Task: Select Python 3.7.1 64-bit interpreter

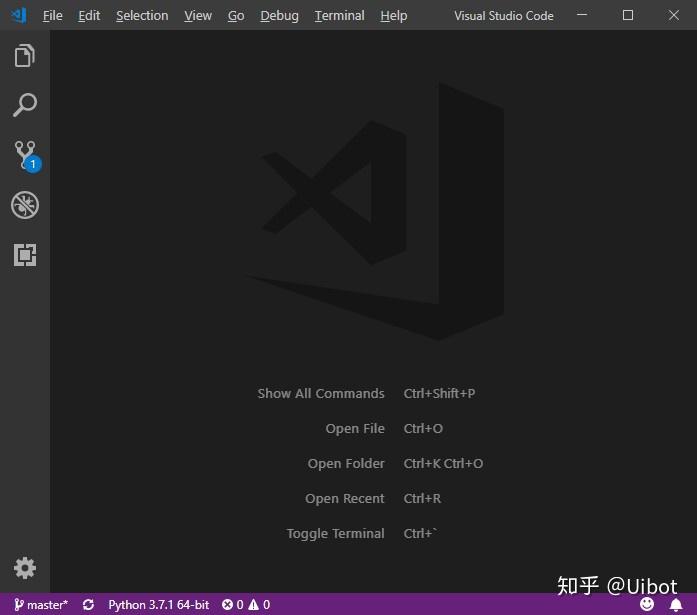Action: tap(159, 605)
